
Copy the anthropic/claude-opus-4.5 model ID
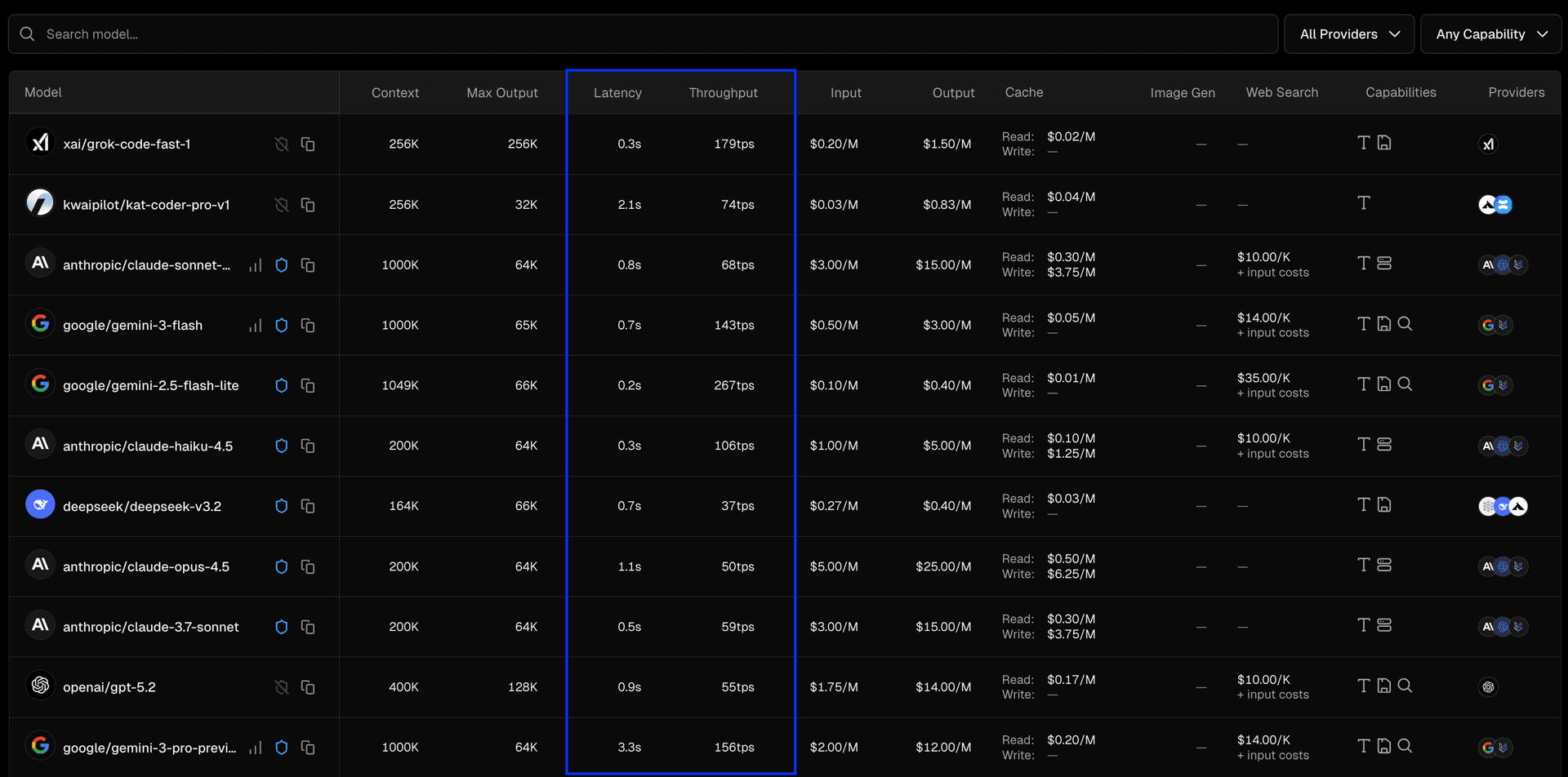[308, 566]
